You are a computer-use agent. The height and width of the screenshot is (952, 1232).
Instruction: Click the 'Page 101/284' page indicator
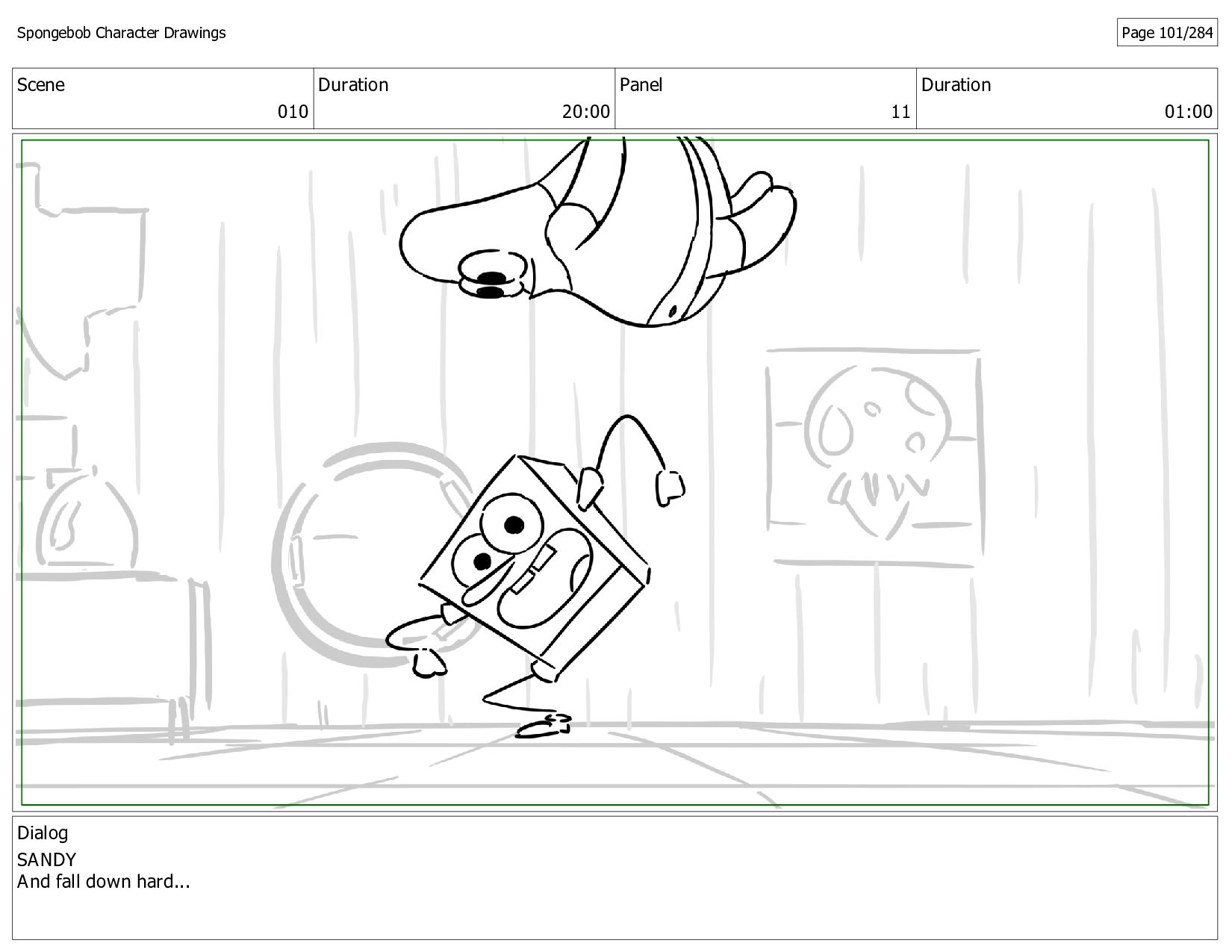[1167, 33]
